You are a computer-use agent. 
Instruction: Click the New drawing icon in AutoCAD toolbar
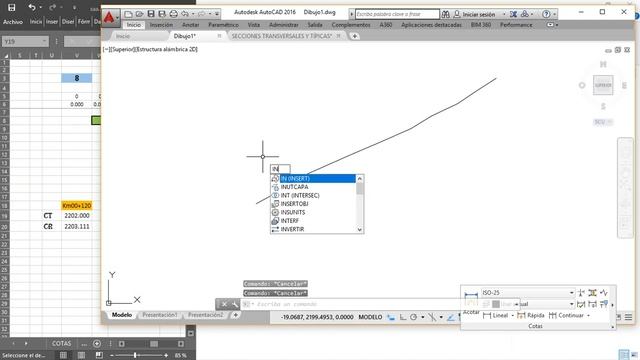(x=128, y=14)
